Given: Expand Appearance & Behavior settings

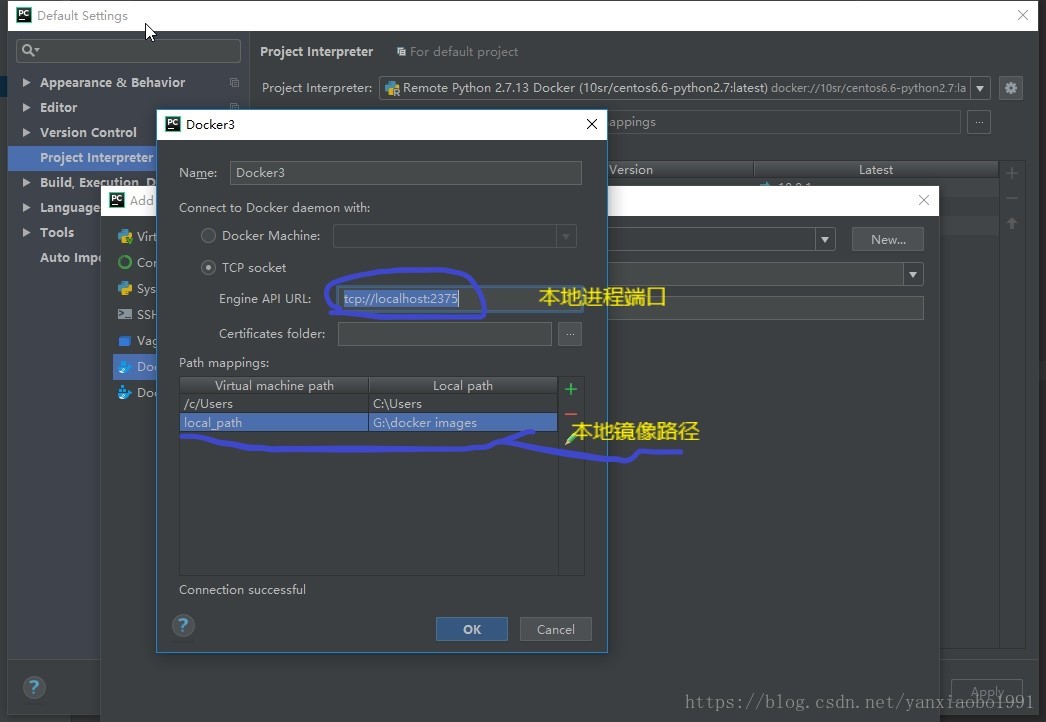Looking at the screenshot, I should 26,82.
